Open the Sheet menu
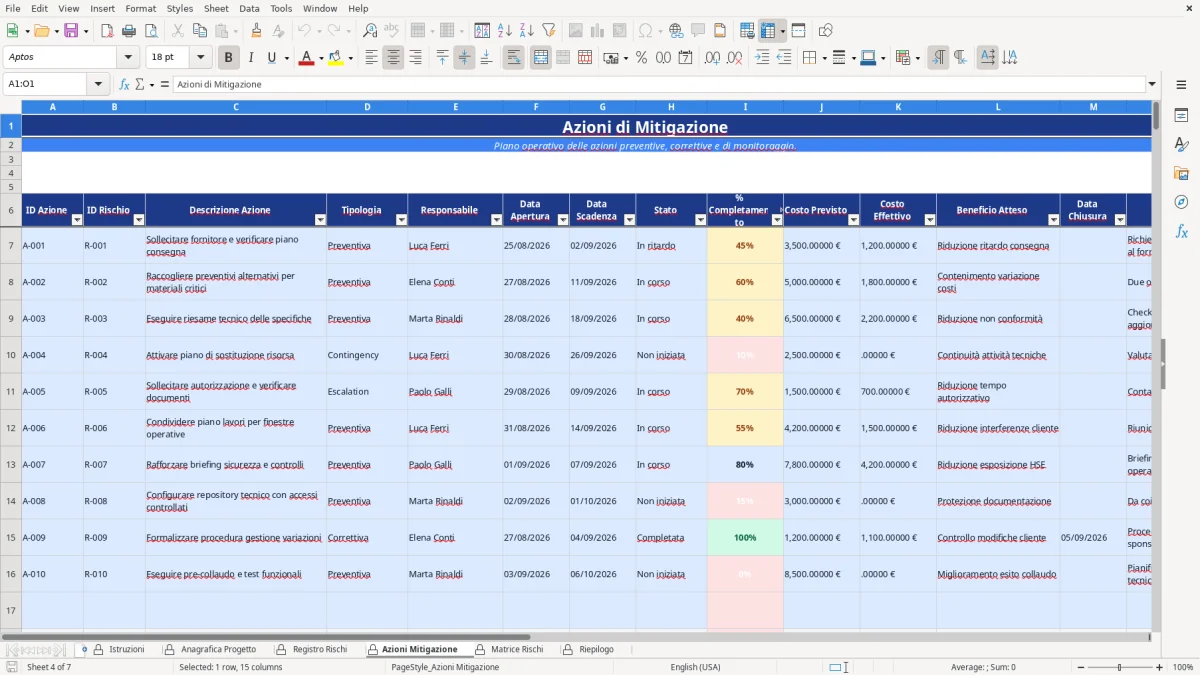Screen dimensions: 1200x675 216,8
